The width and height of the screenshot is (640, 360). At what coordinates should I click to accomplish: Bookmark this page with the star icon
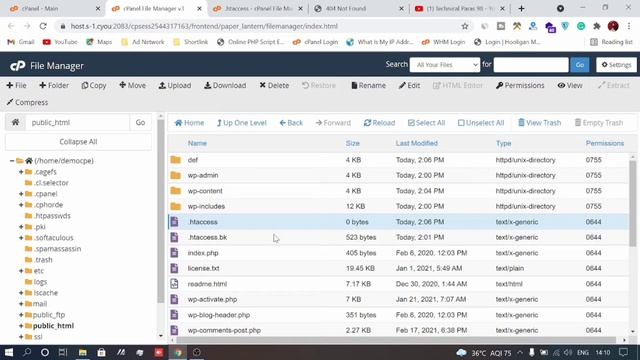[464, 26]
